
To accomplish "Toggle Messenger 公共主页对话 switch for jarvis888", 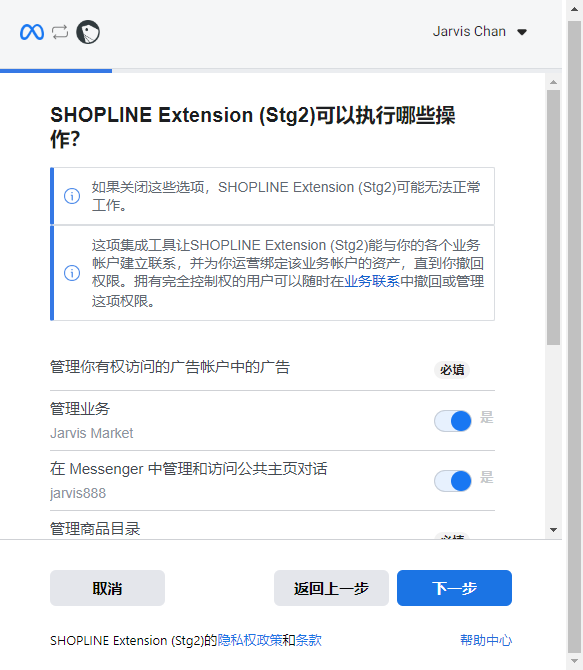I will [x=453, y=481].
